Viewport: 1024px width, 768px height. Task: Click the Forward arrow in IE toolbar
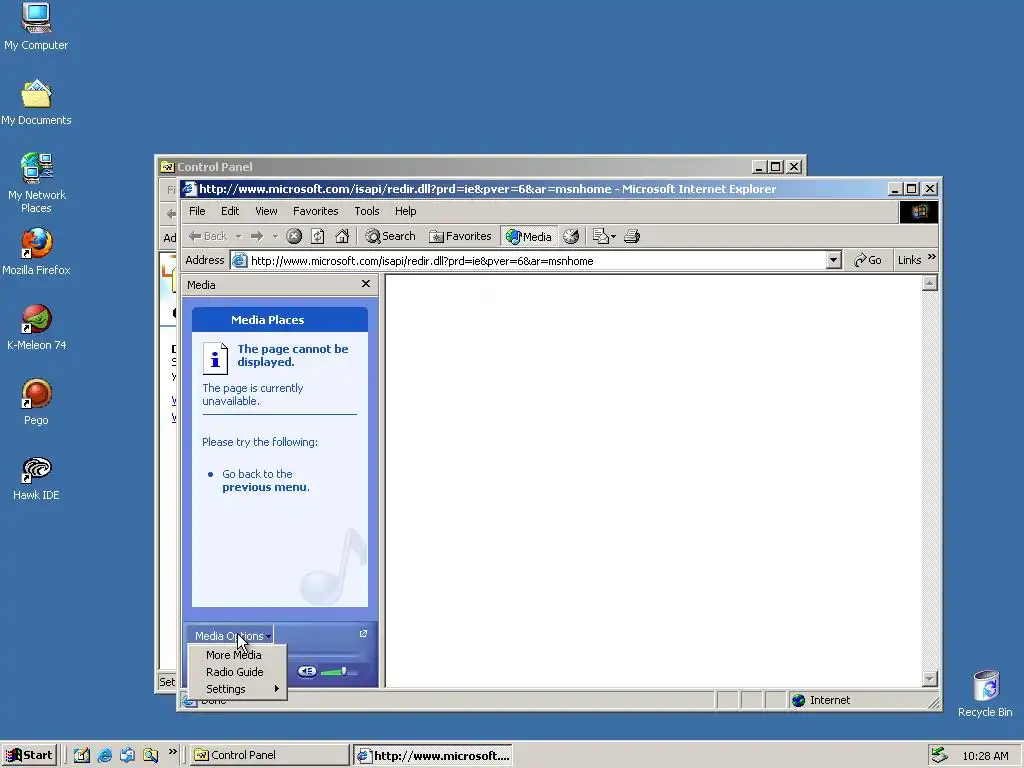(257, 236)
